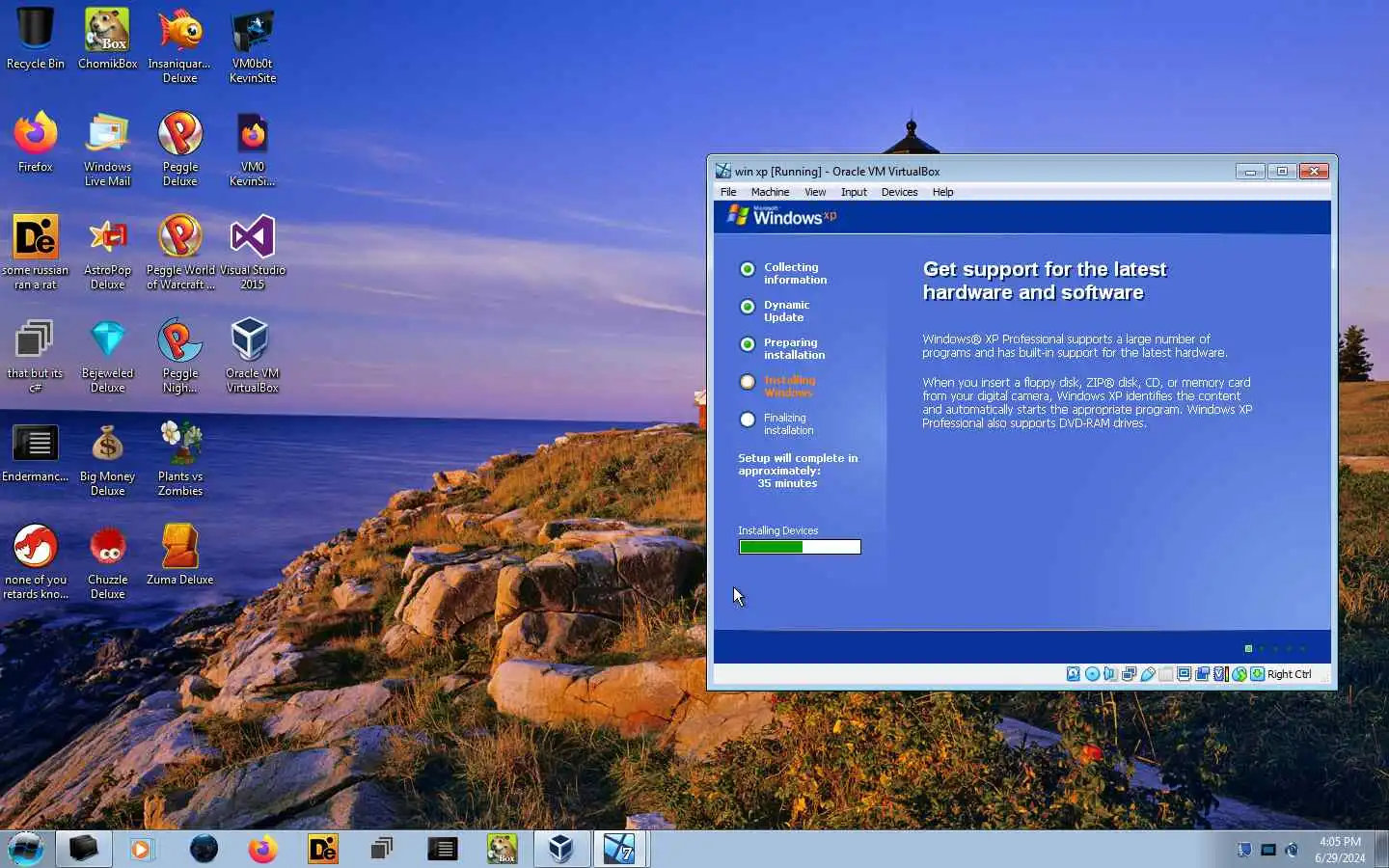
Task: Click the USB devices icon in VirtualBox status bar
Action: 1148,674
